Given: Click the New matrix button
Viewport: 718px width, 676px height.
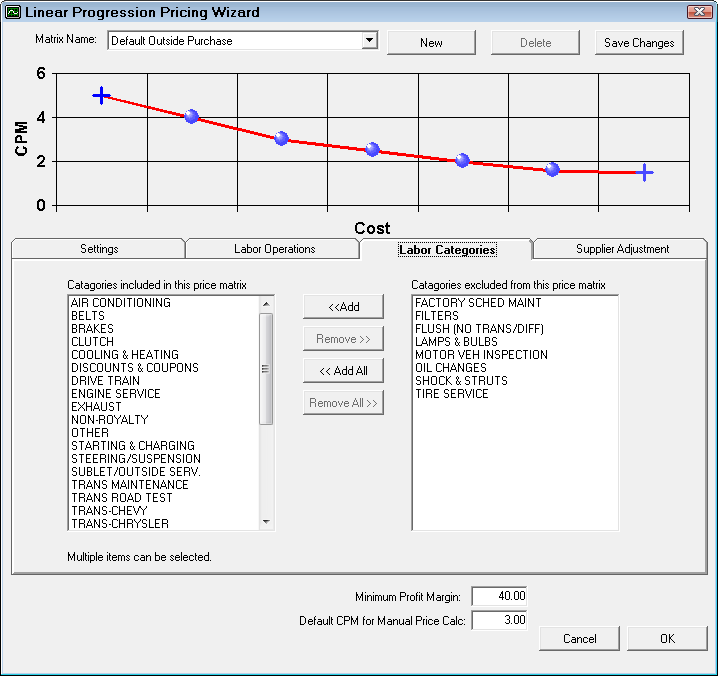Looking at the screenshot, I should click(431, 42).
